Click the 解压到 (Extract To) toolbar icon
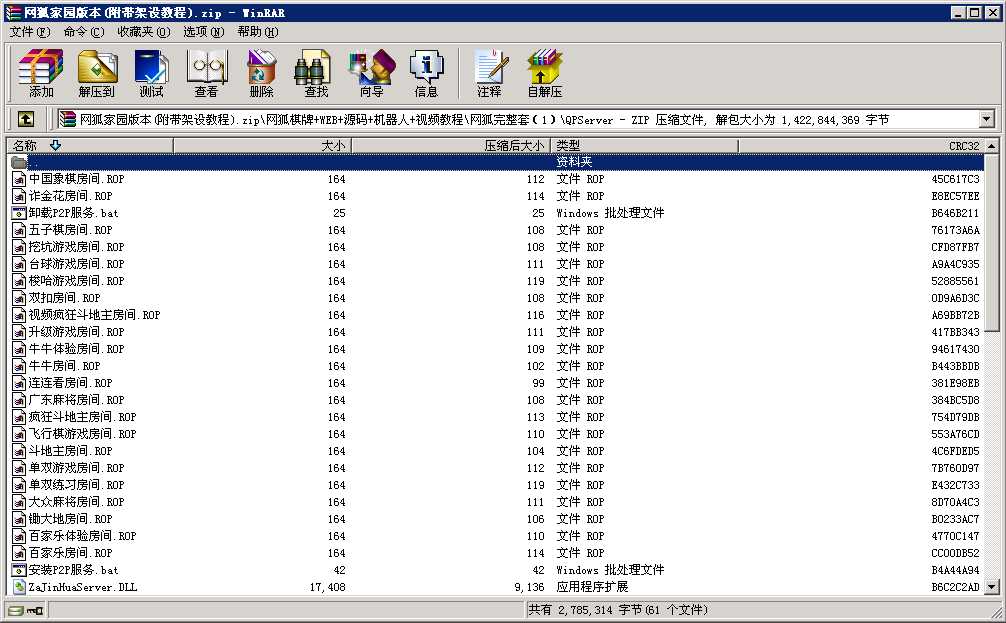Image resolution: width=1006 pixels, height=623 pixels. [96, 74]
